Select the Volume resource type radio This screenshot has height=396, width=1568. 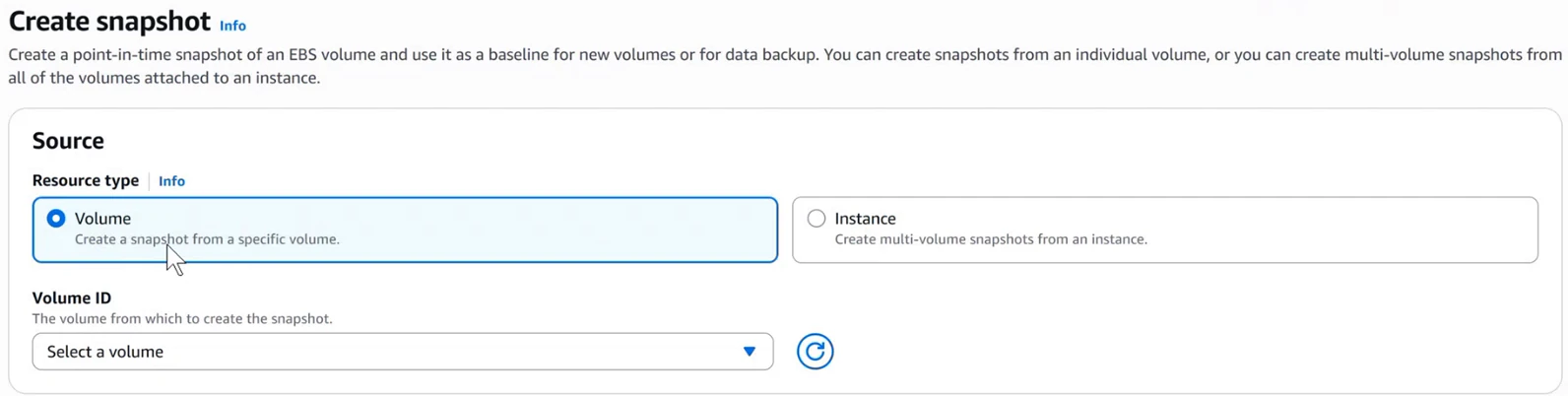(x=56, y=219)
